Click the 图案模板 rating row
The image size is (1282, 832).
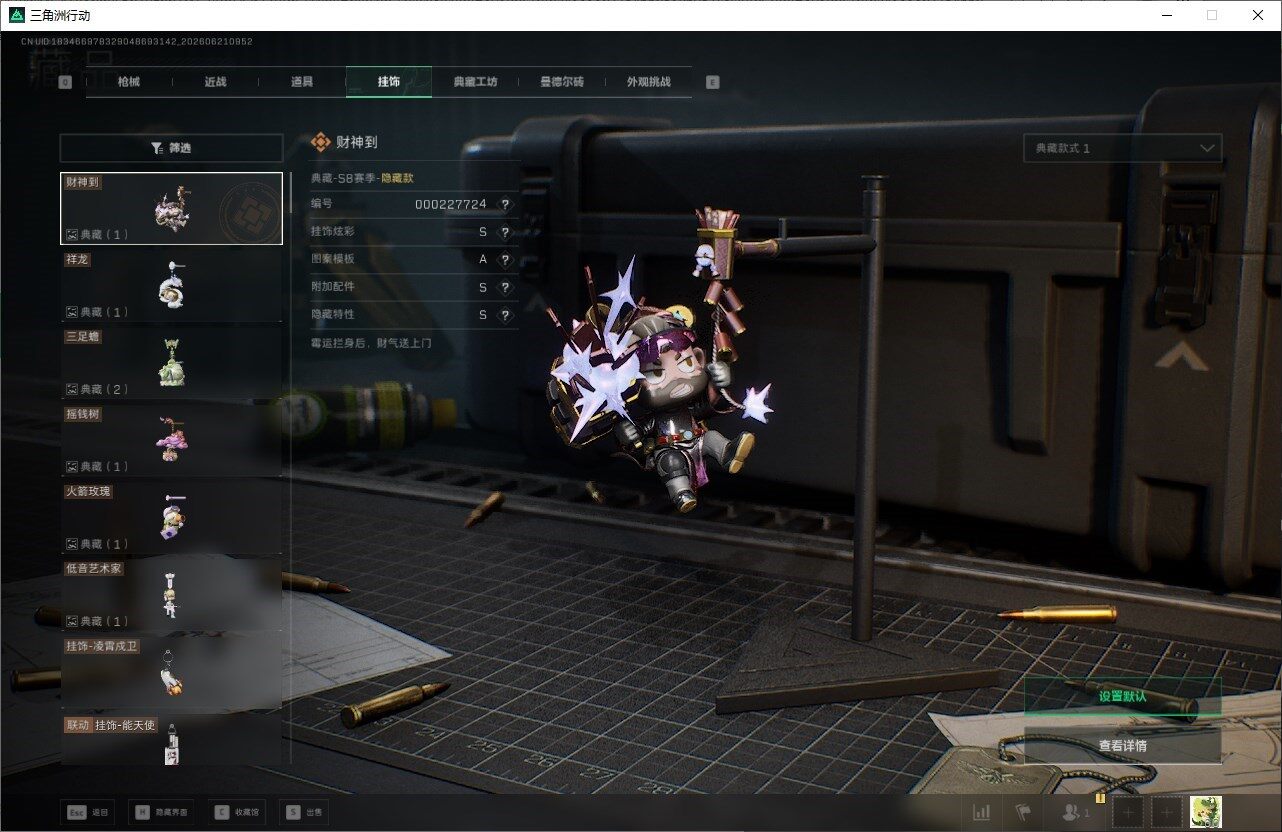pyautogui.click(x=415, y=259)
